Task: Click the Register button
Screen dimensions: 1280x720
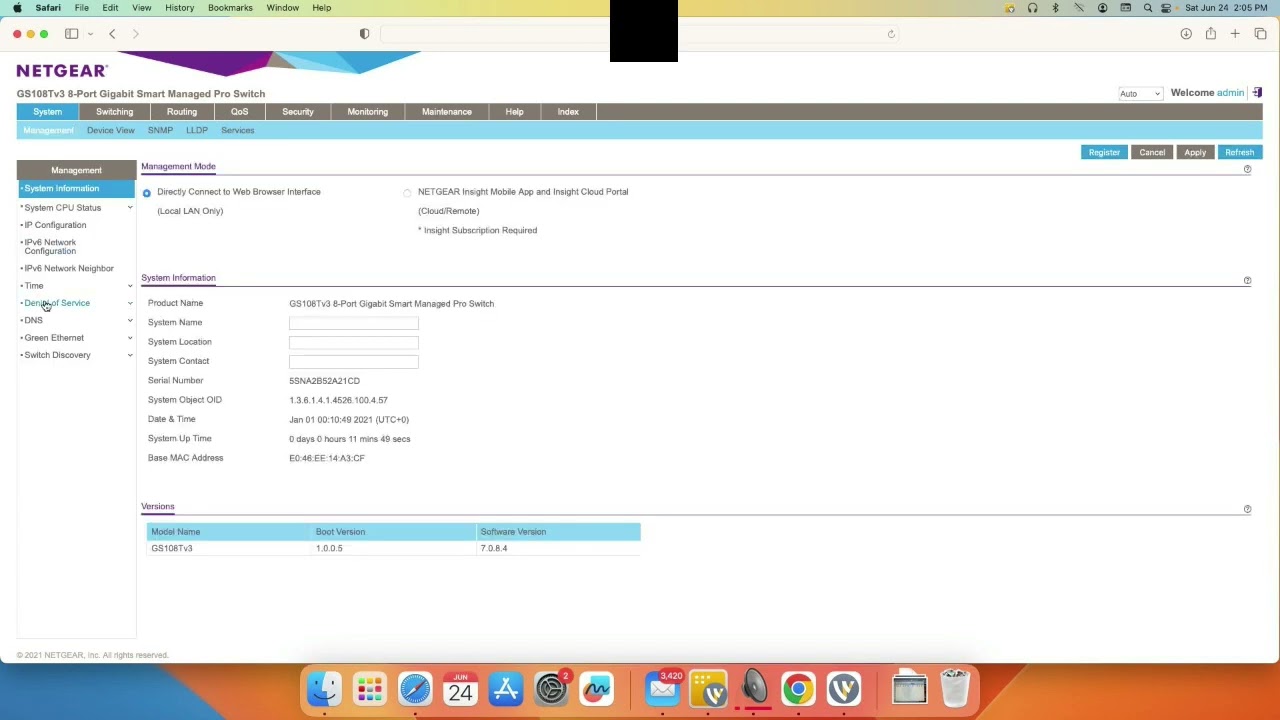Action: pos(1104,152)
